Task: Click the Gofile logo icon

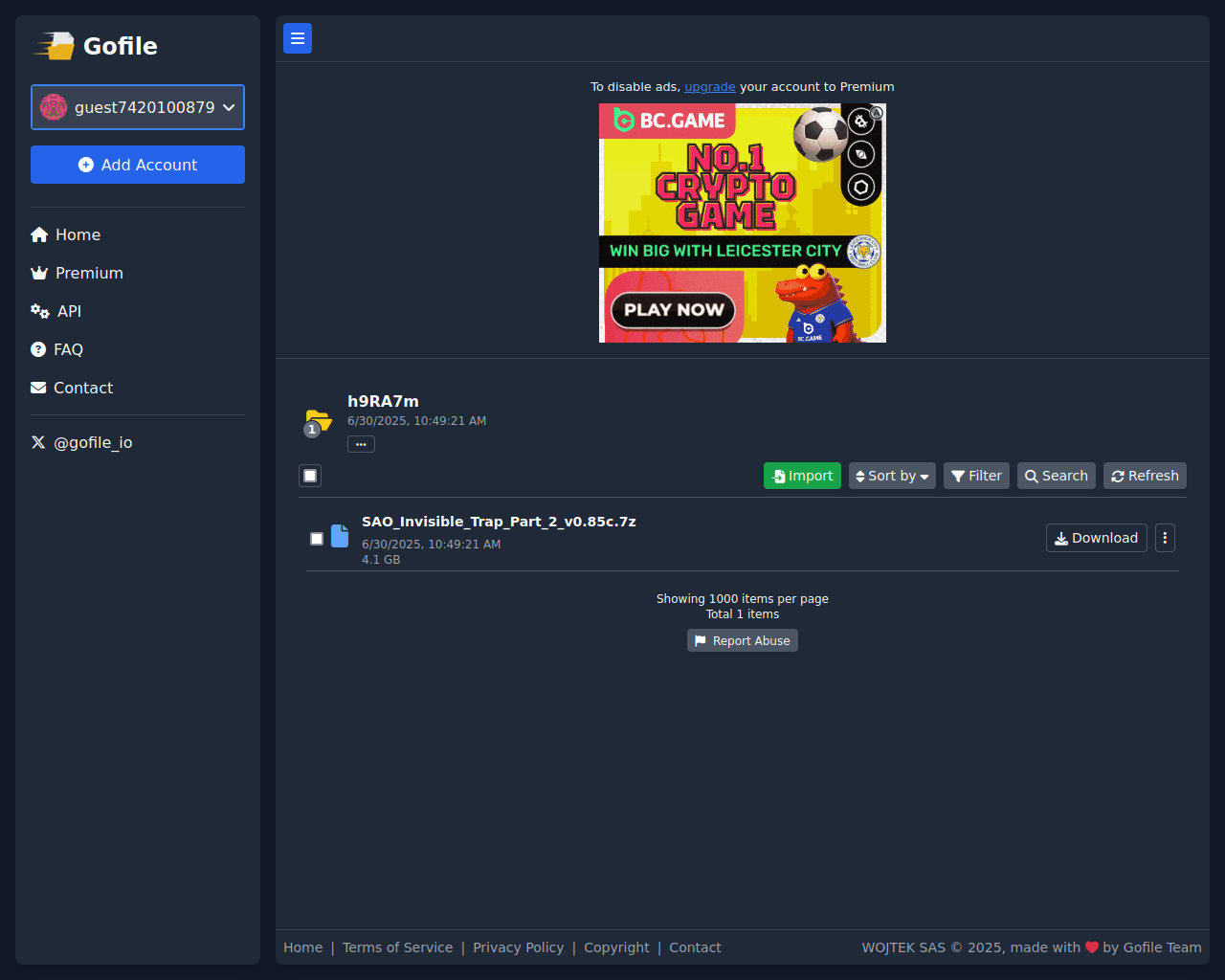Action: pyautogui.click(x=55, y=46)
